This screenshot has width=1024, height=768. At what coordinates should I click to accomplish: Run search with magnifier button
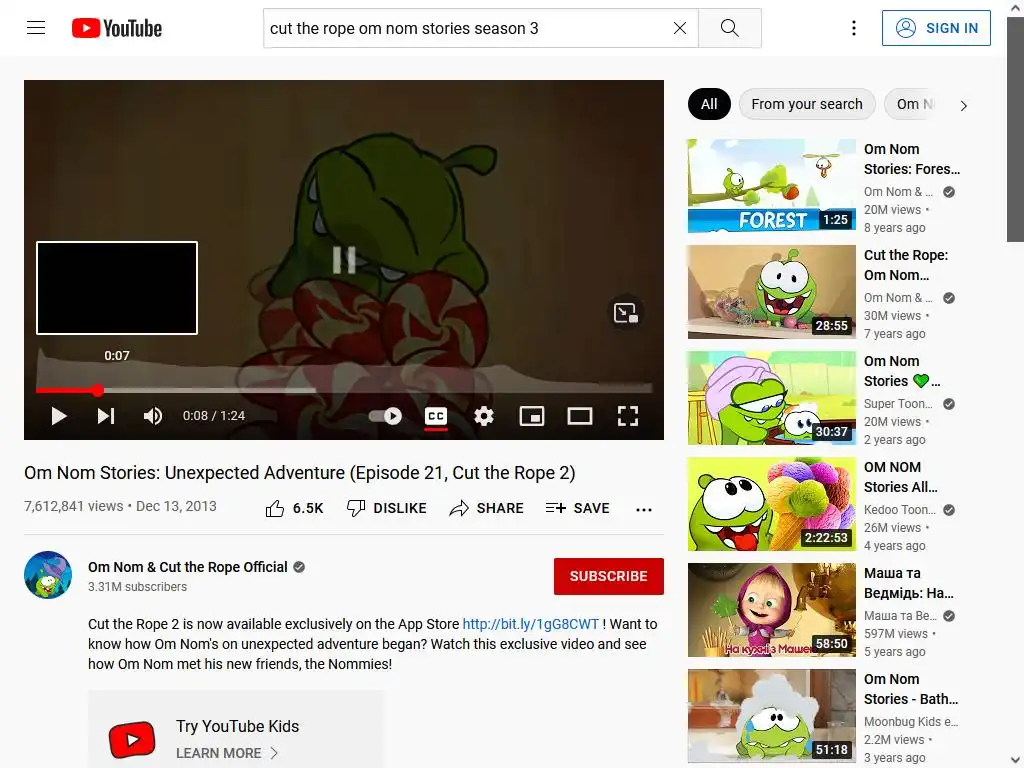click(729, 28)
